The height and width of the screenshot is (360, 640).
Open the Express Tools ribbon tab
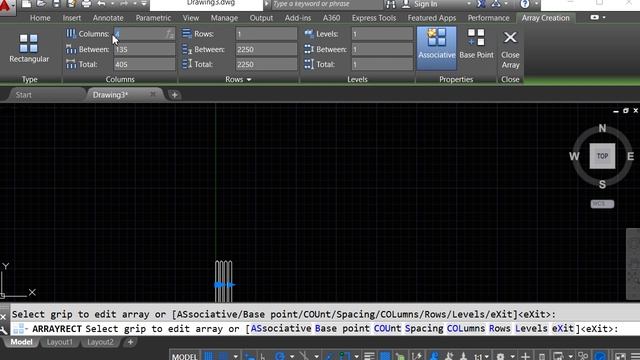374,18
